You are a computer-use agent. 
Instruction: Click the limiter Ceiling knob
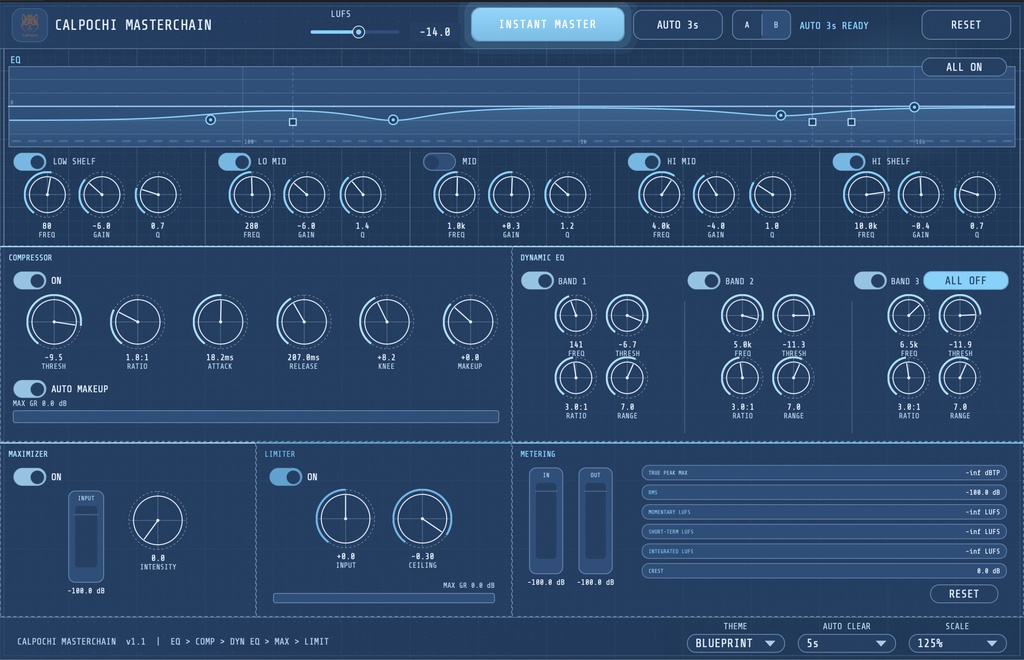423,518
